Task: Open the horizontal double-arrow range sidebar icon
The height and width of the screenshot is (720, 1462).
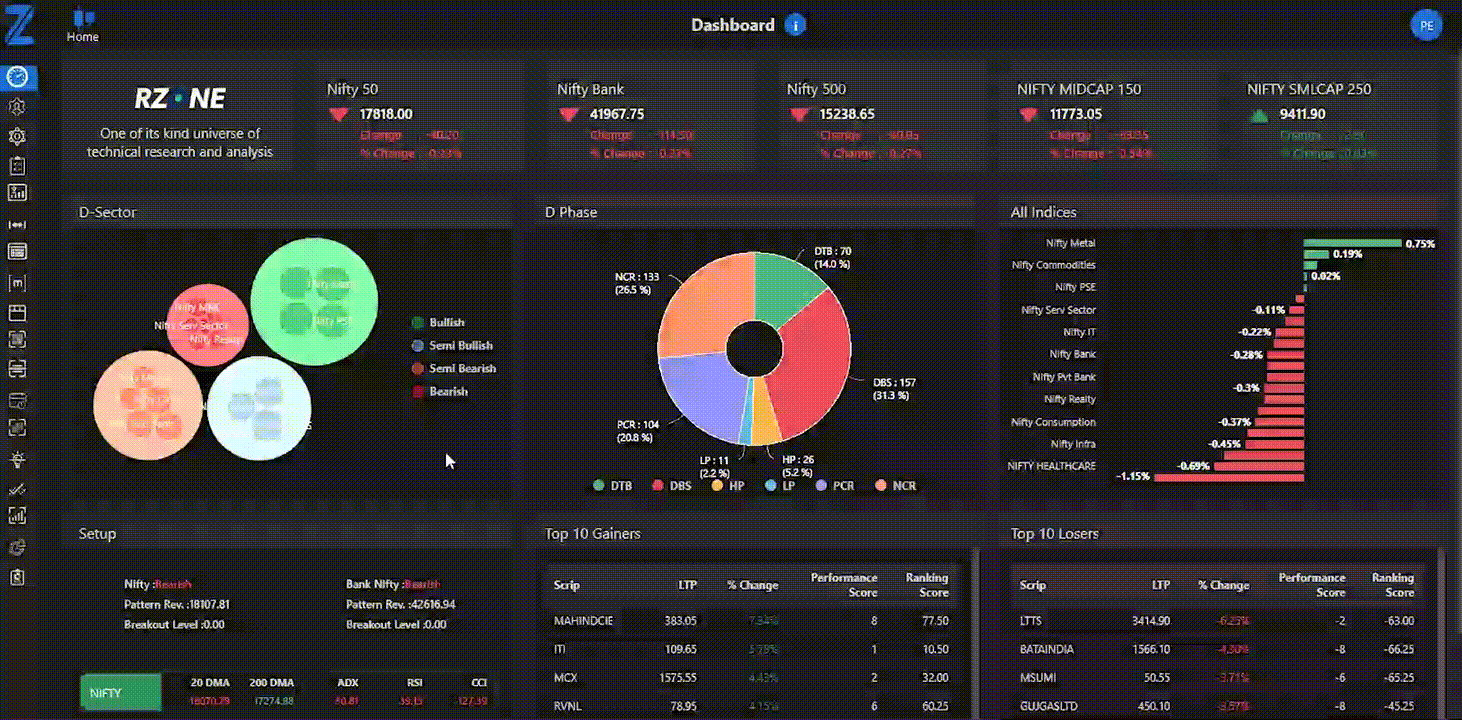Action: (17, 224)
